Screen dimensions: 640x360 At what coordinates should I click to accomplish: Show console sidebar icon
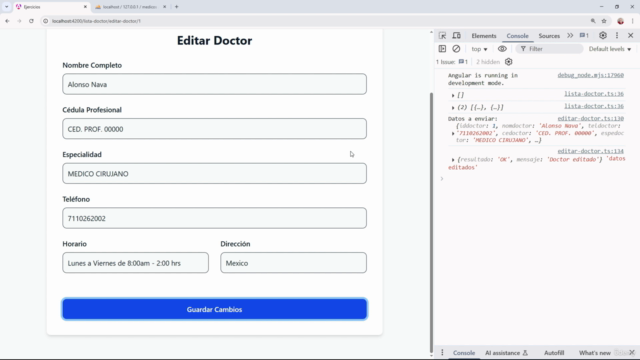[x=442, y=49]
